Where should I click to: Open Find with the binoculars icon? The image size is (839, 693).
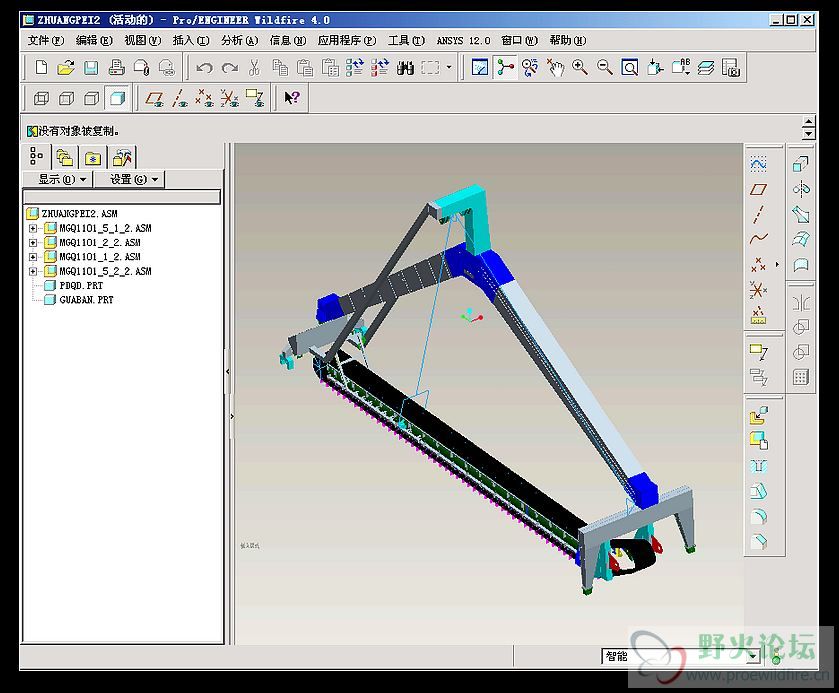(405, 67)
